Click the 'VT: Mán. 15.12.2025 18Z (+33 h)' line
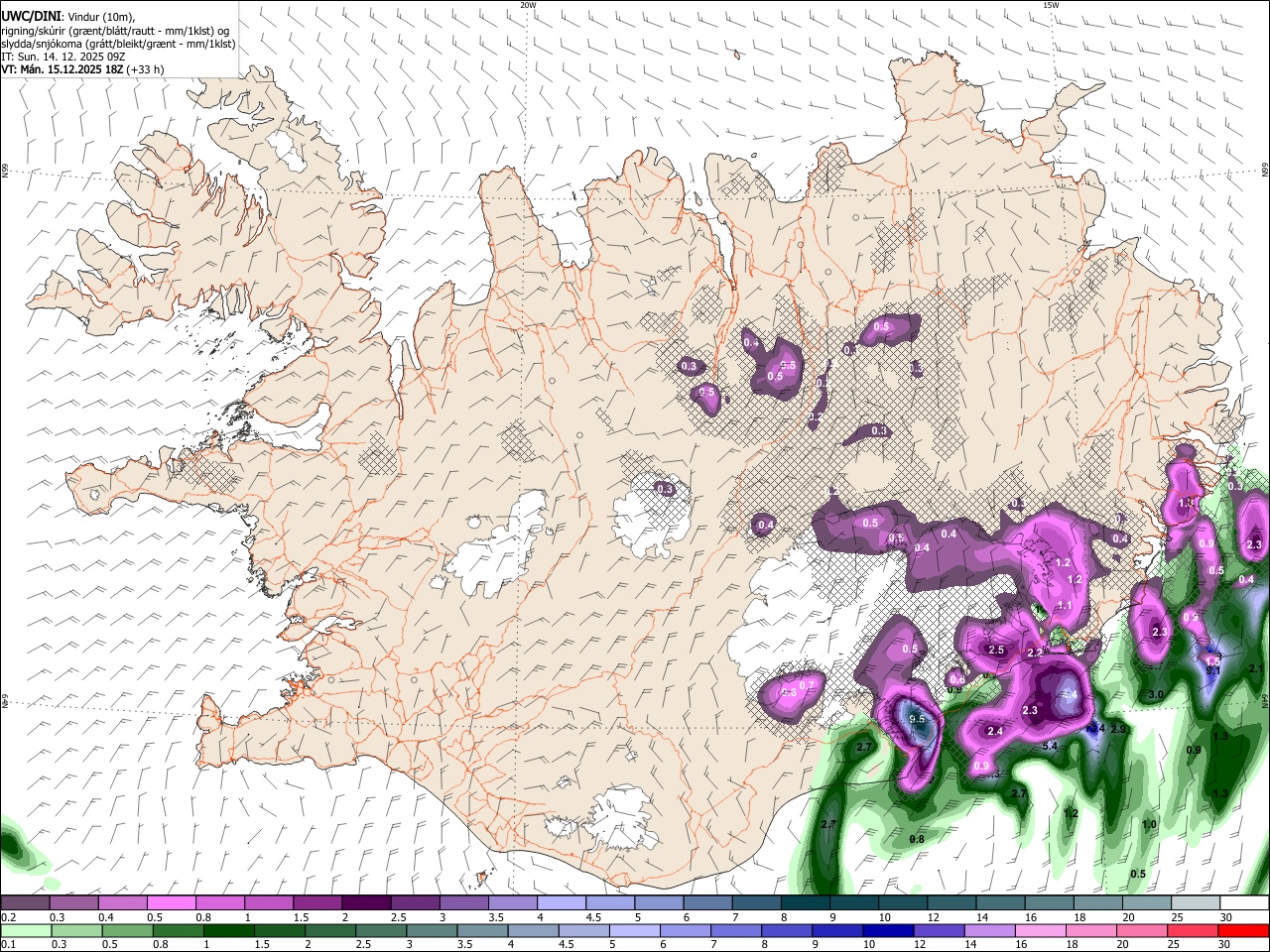Viewport: 1270px width, 952px height. click(x=82, y=70)
